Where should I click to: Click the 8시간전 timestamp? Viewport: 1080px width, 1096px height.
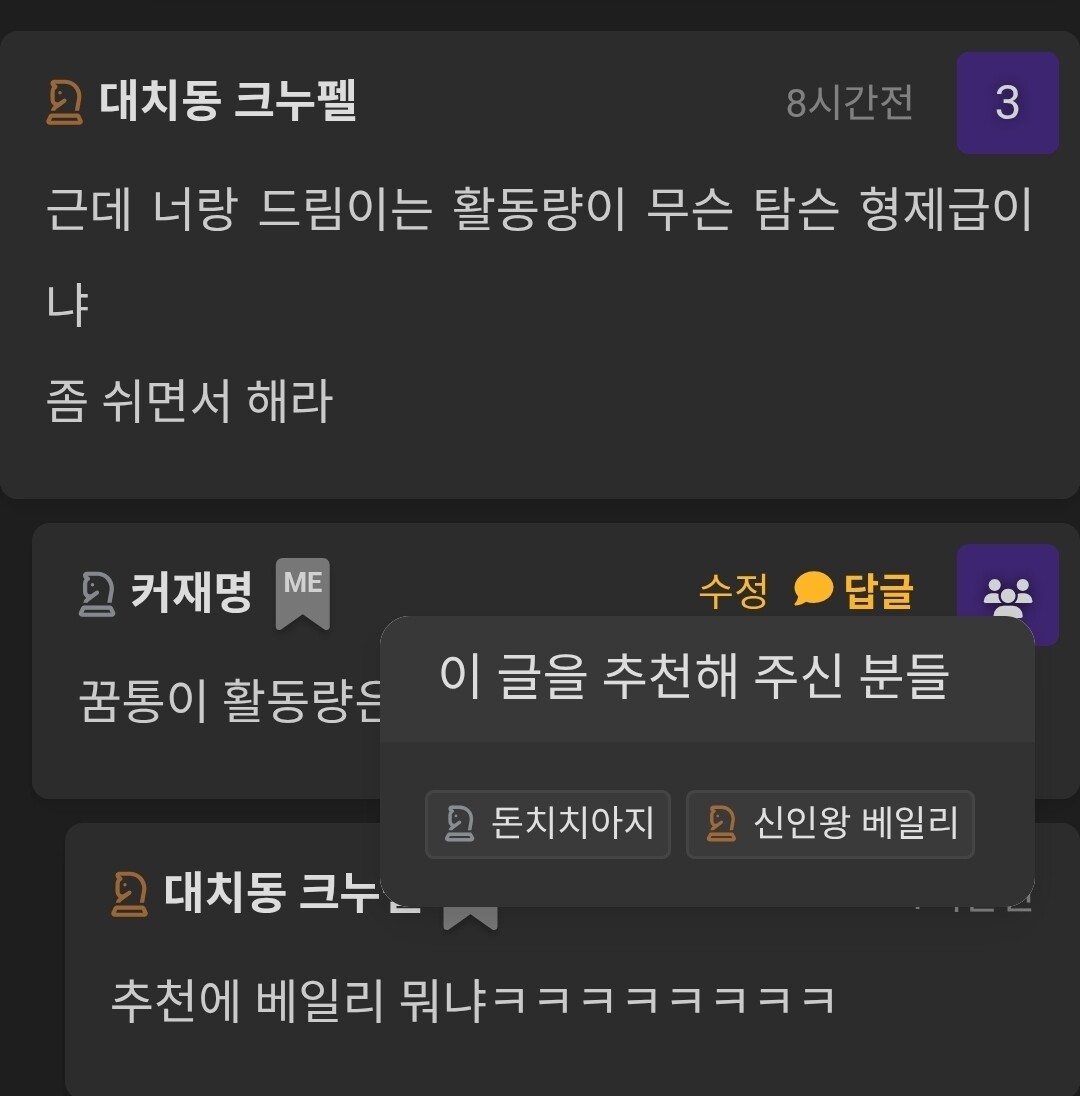click(849, 103)
